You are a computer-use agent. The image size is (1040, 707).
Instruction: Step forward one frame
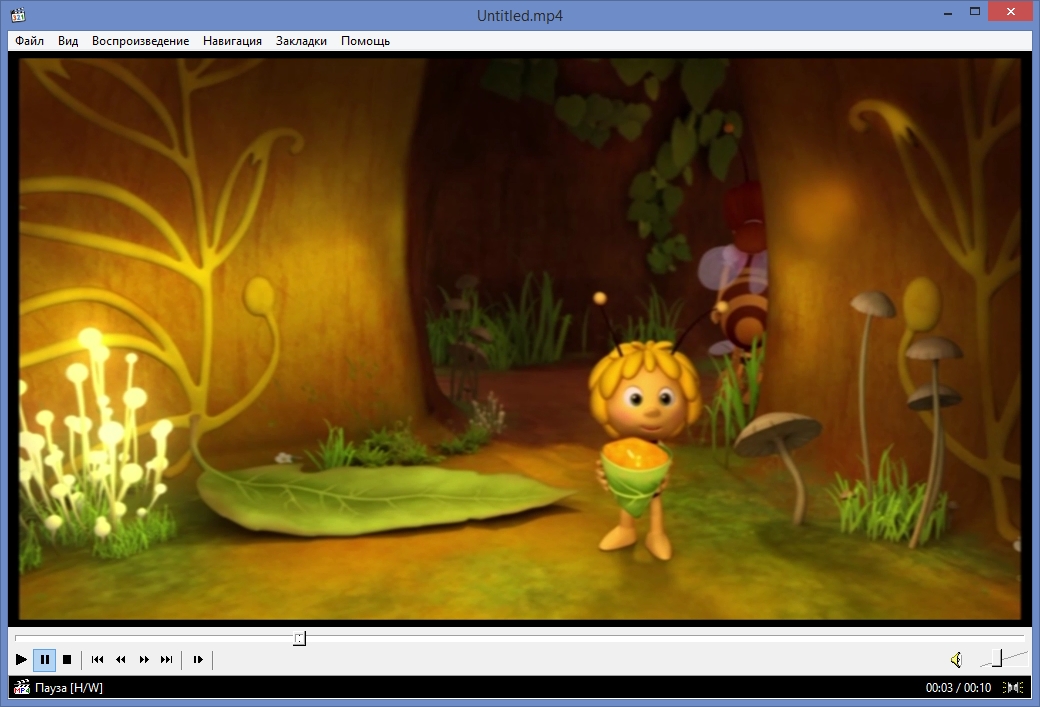(198, 659)
